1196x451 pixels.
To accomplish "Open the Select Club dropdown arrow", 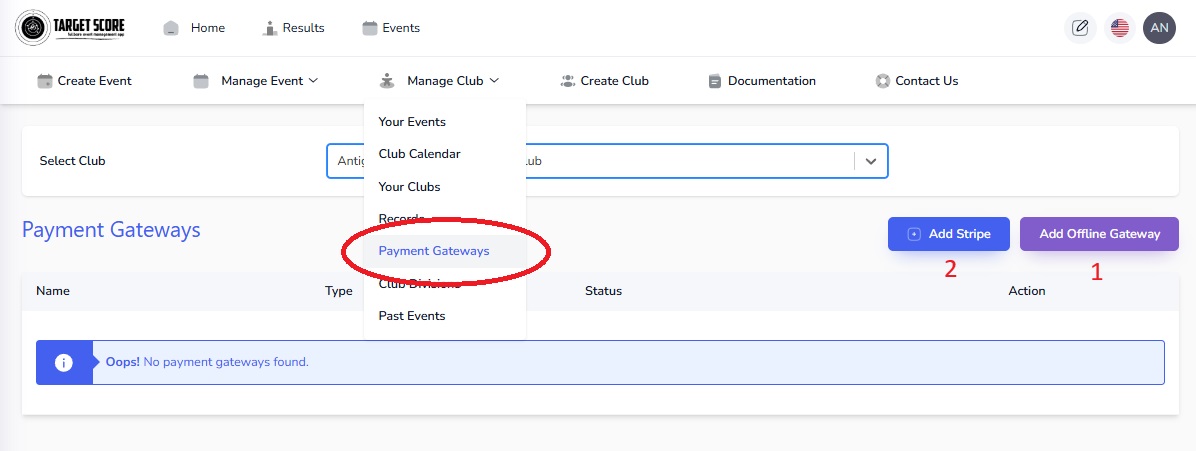I will click(x=871, y=162).
